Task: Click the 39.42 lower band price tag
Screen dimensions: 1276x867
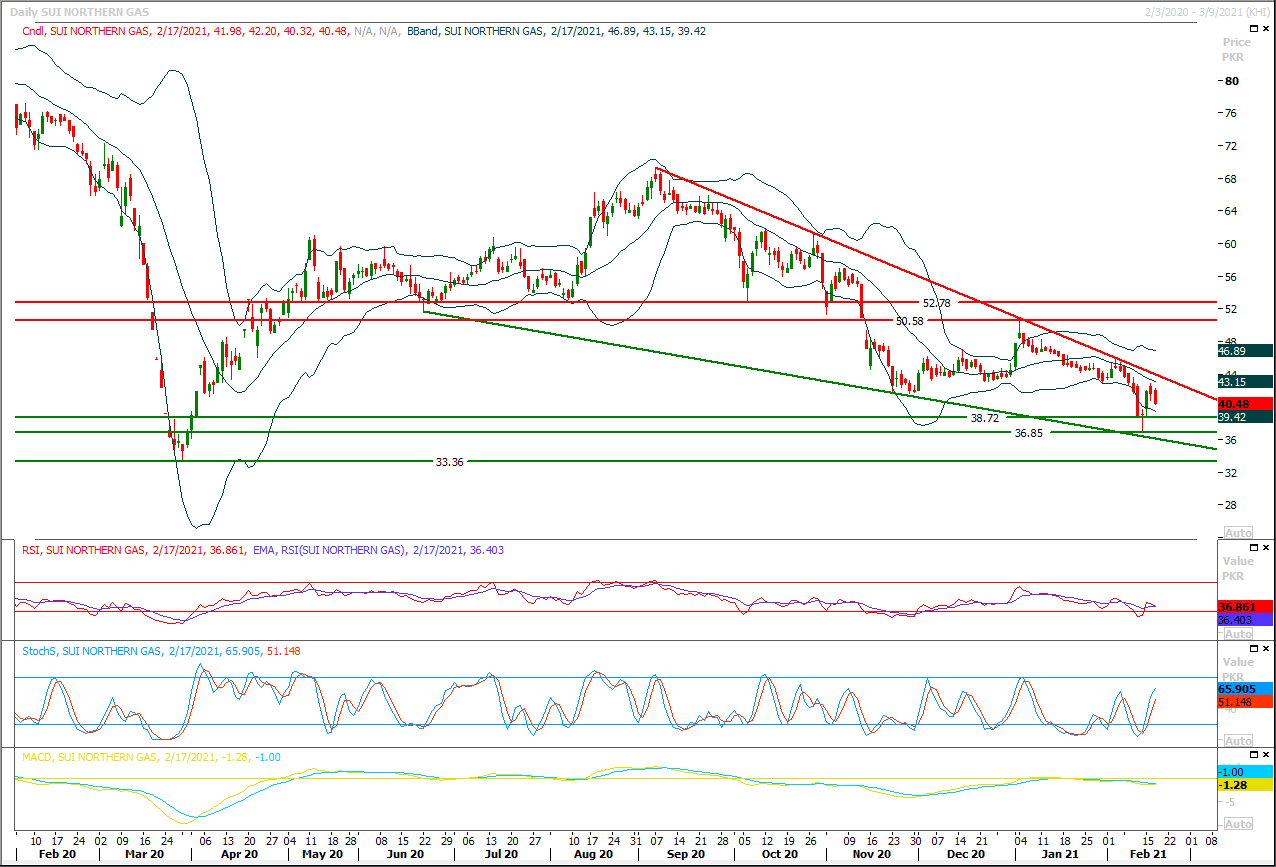Action: coord(1245,416)
